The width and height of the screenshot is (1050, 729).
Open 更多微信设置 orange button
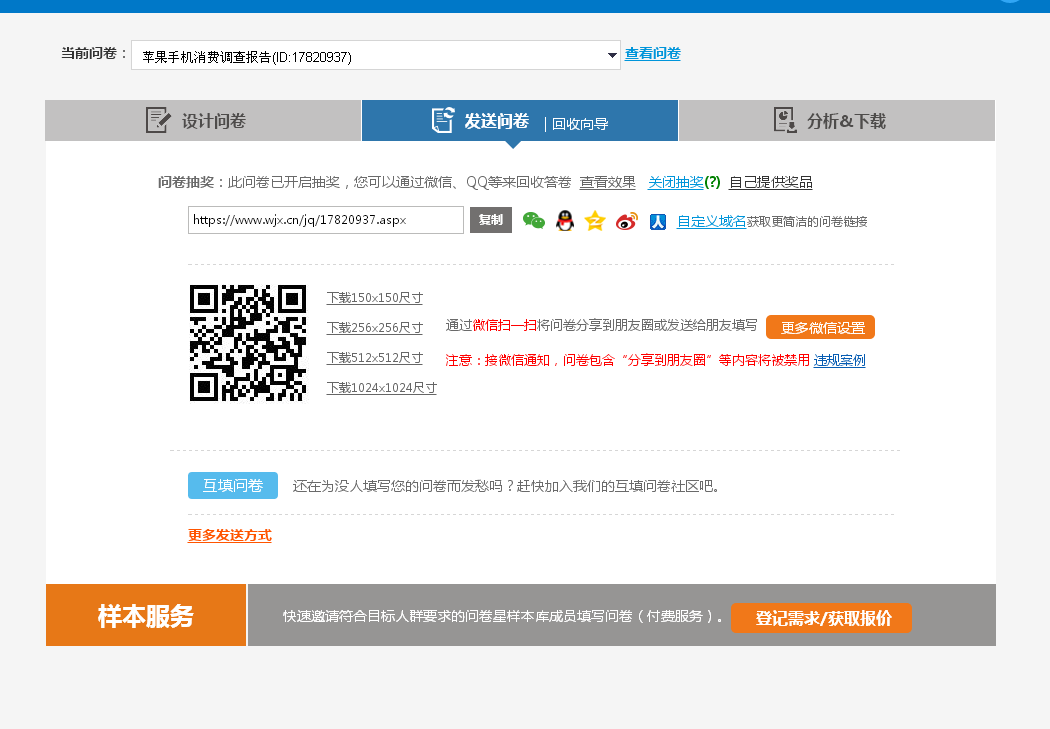[820, 327]
